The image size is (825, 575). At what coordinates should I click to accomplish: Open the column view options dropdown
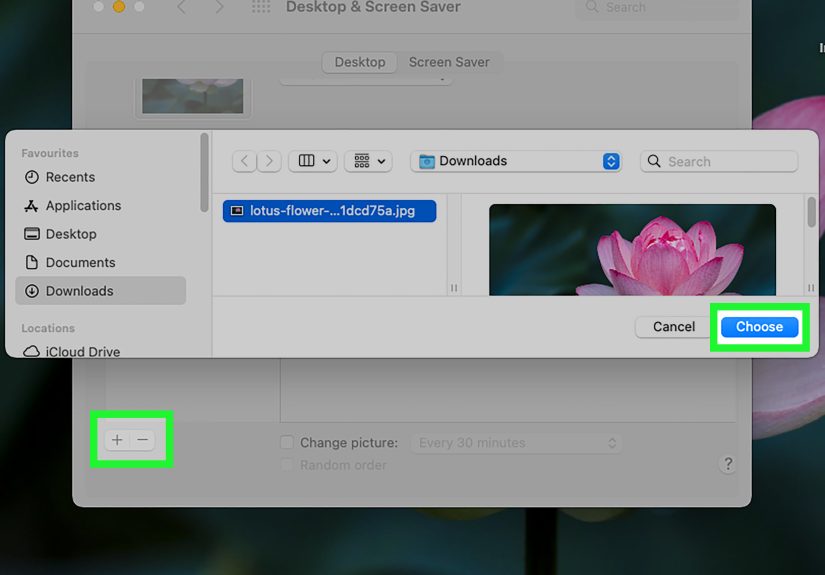(313, 161)
